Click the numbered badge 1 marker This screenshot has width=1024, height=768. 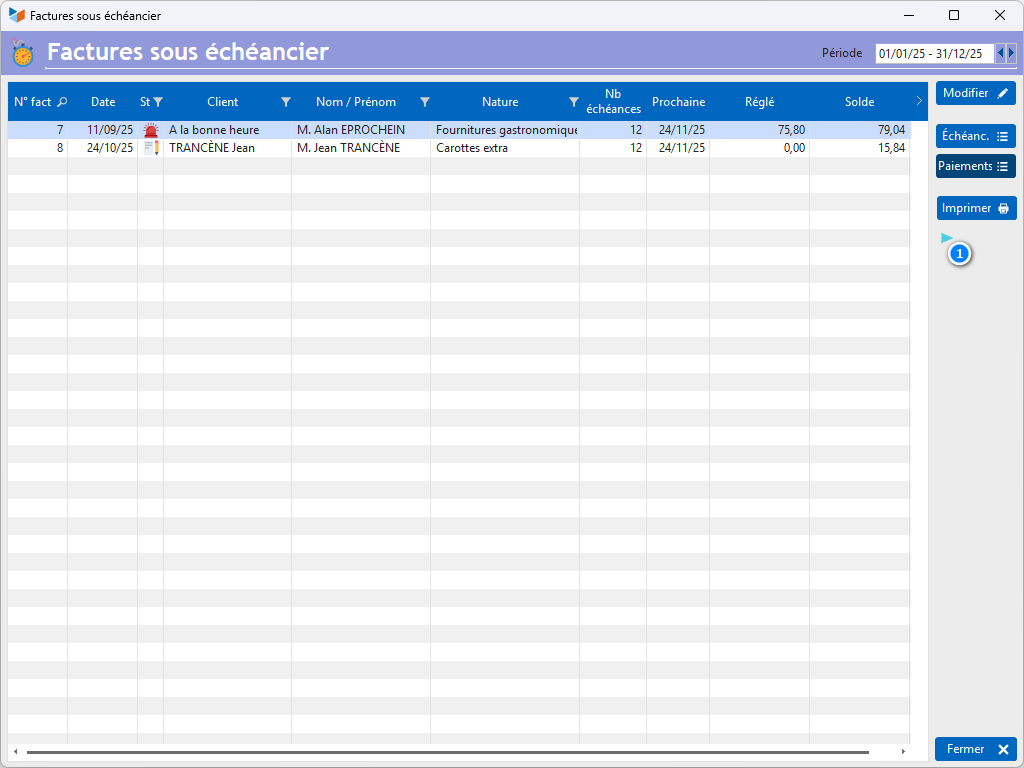(959, 254)
